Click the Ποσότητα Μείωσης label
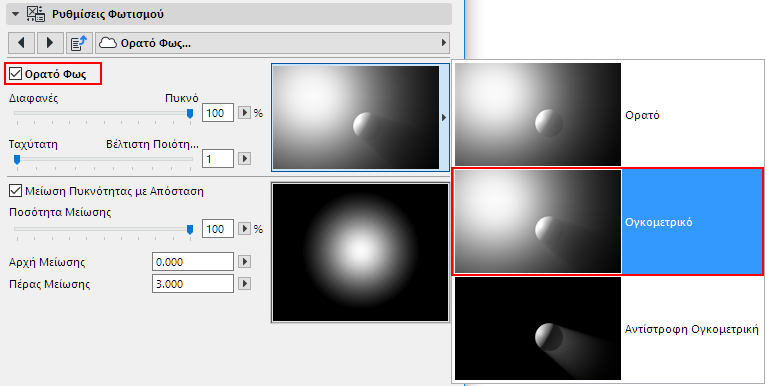This screenshot has width=767, height=386. [x=60, y=212]
